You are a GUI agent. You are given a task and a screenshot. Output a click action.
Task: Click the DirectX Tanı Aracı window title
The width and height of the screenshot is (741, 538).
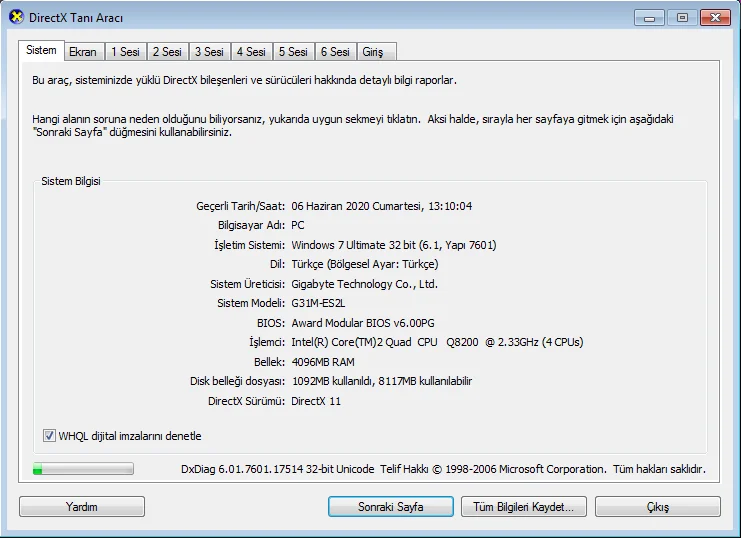(76, 18)
